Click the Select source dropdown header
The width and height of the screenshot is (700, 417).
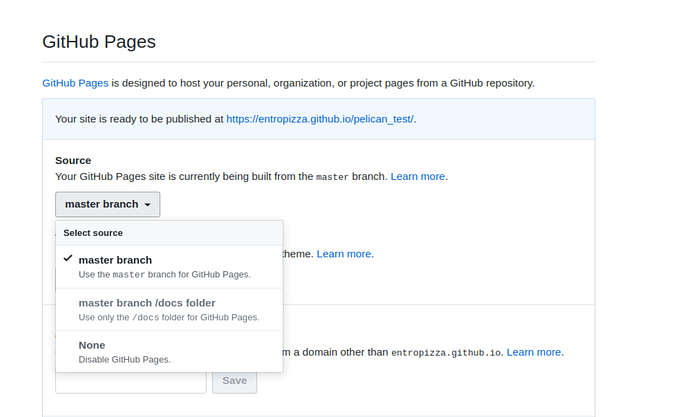[93, 233]
